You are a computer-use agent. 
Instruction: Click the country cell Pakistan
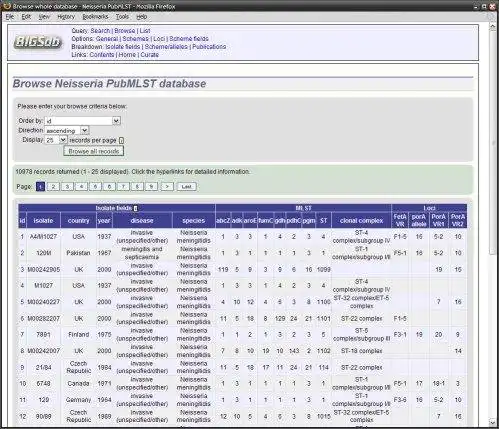[78, 253]
